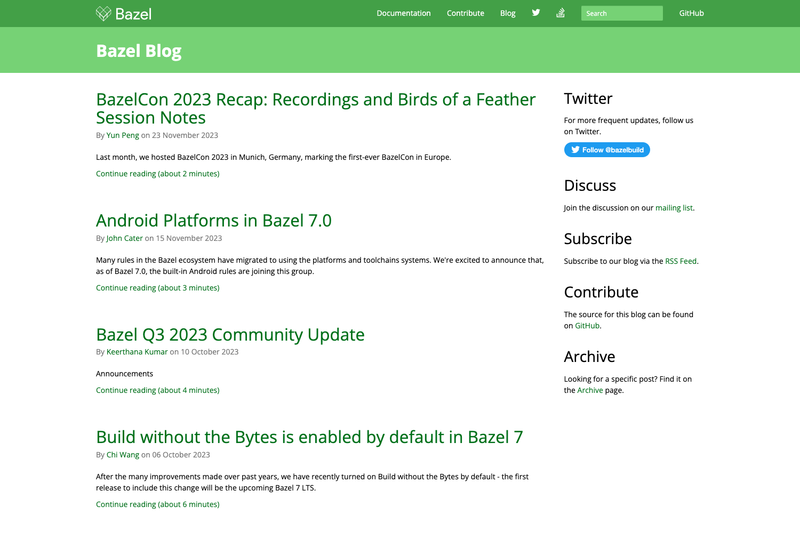800x533 pixels.
Task: Click the Archive sidebar heading
Action: pos(589,357)
